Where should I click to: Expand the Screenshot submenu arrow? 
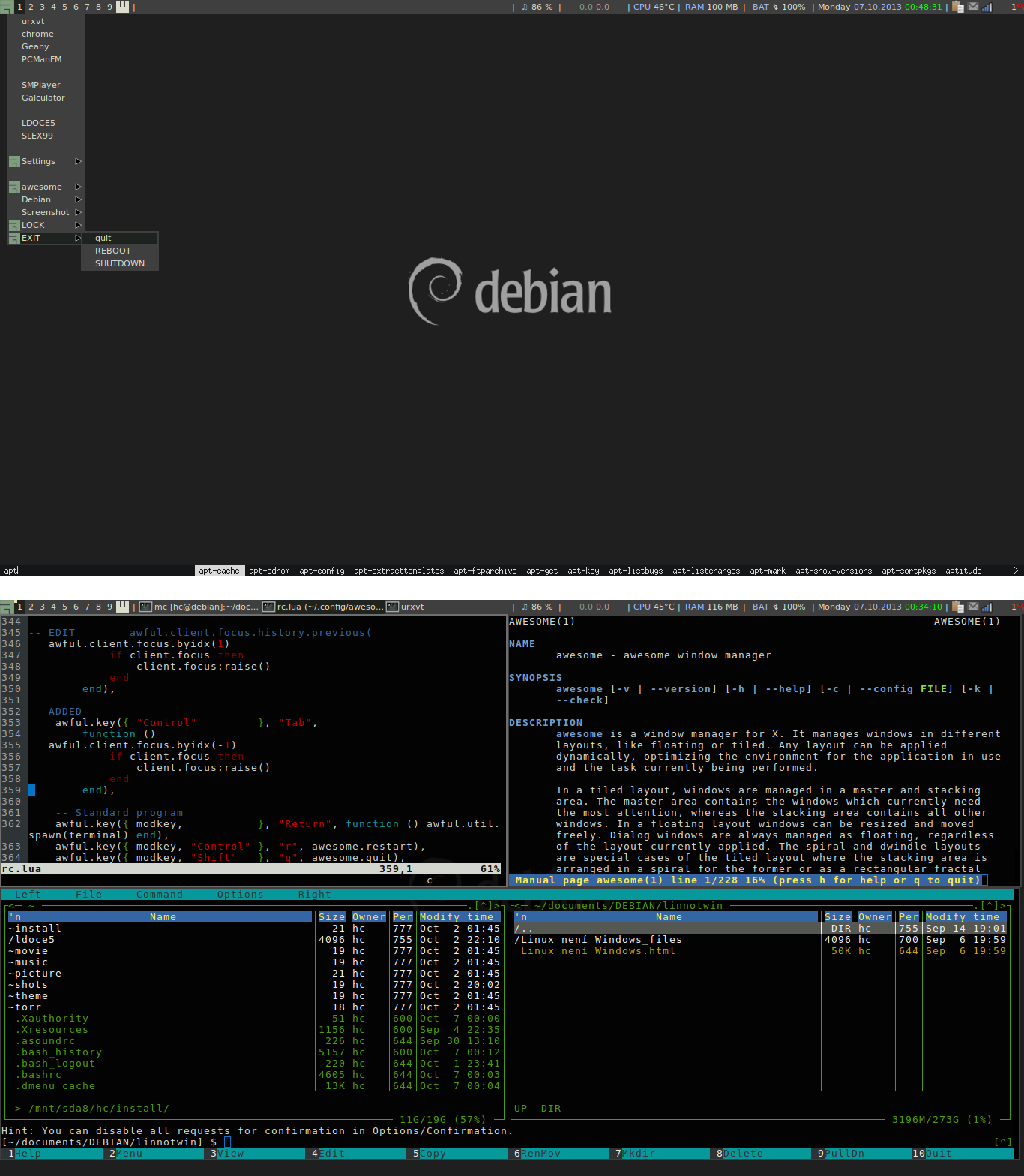pos(78,213)
